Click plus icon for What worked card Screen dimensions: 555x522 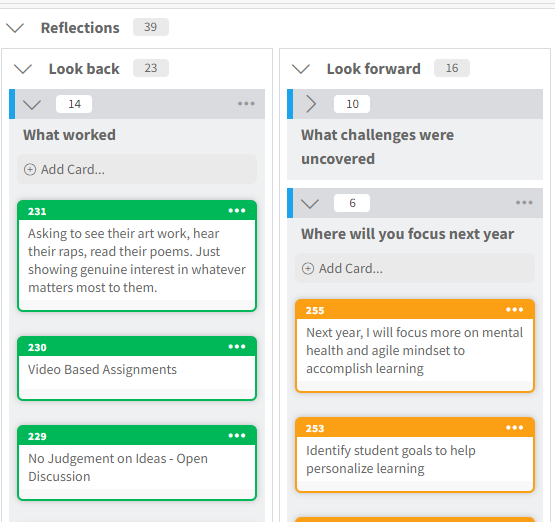30,170
